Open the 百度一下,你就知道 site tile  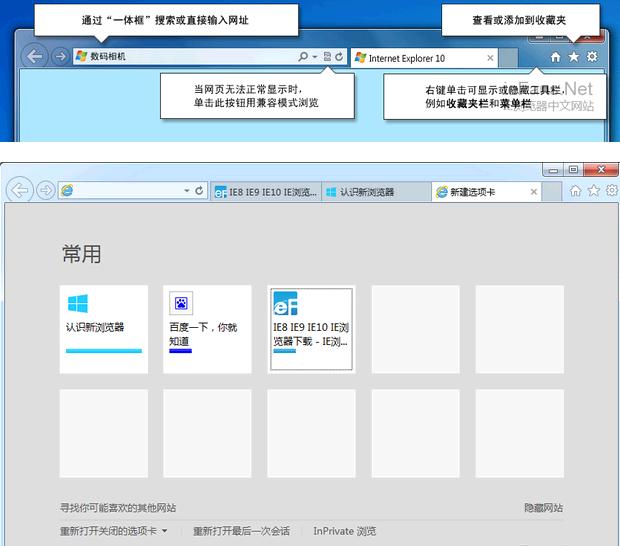coord(207,329)
